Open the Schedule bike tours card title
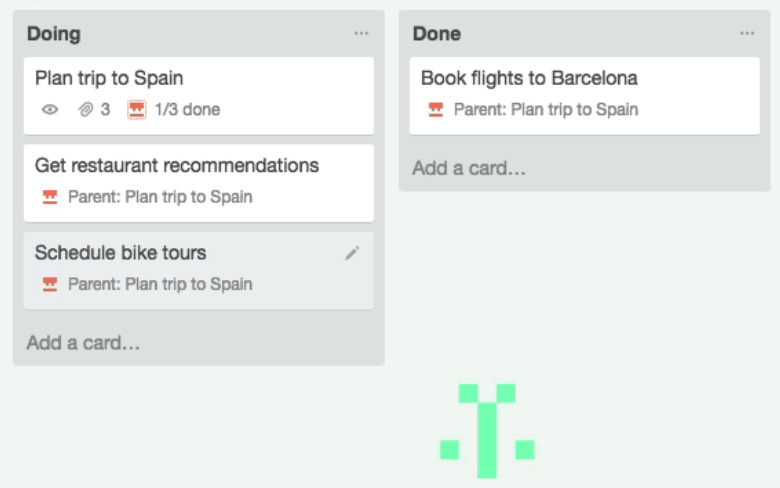Image resolution: width=780 pixels, height=488 pixels. [x=121, y=253]
